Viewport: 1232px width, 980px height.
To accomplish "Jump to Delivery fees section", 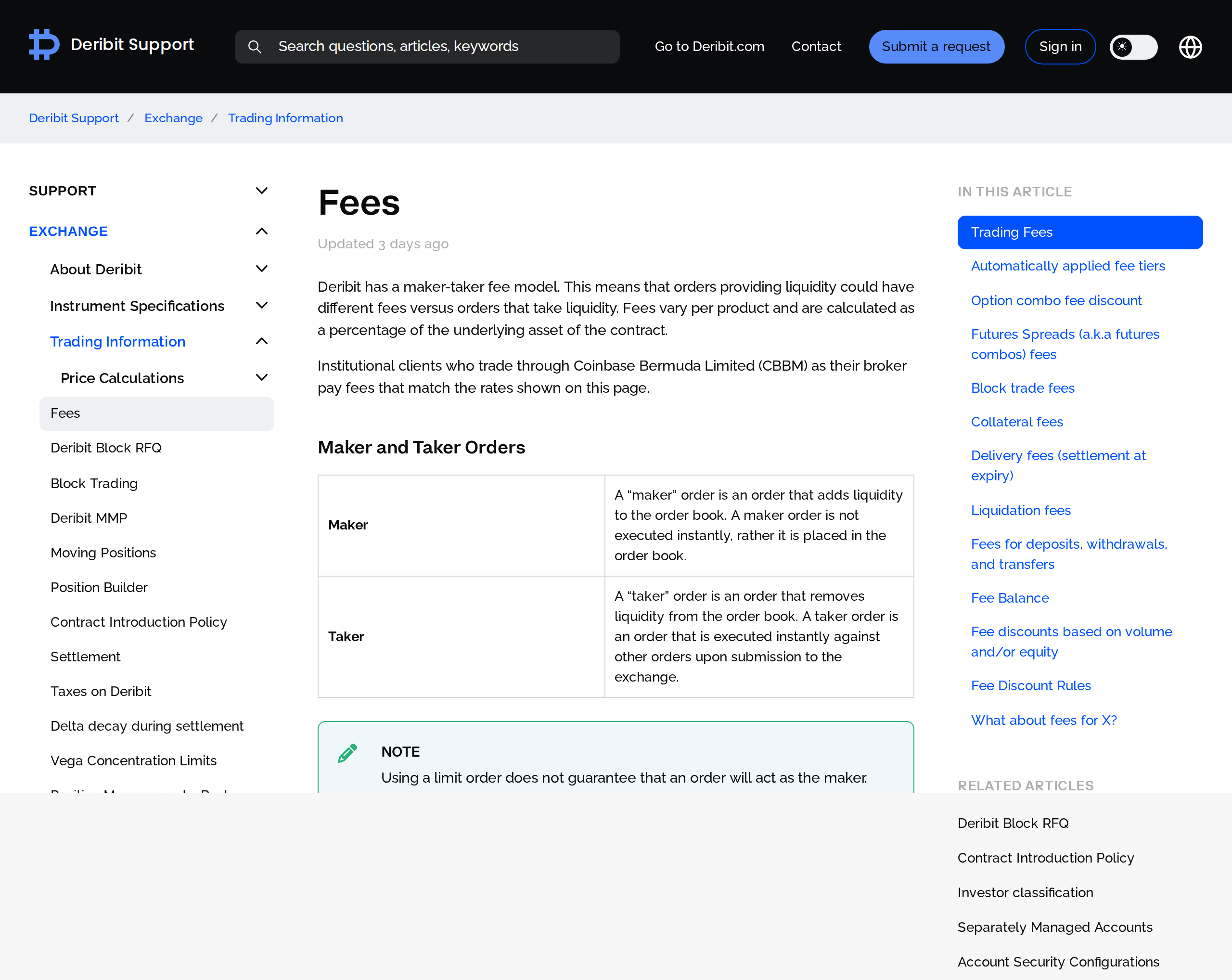I will pyautogui.click(x=1058, y=466).
